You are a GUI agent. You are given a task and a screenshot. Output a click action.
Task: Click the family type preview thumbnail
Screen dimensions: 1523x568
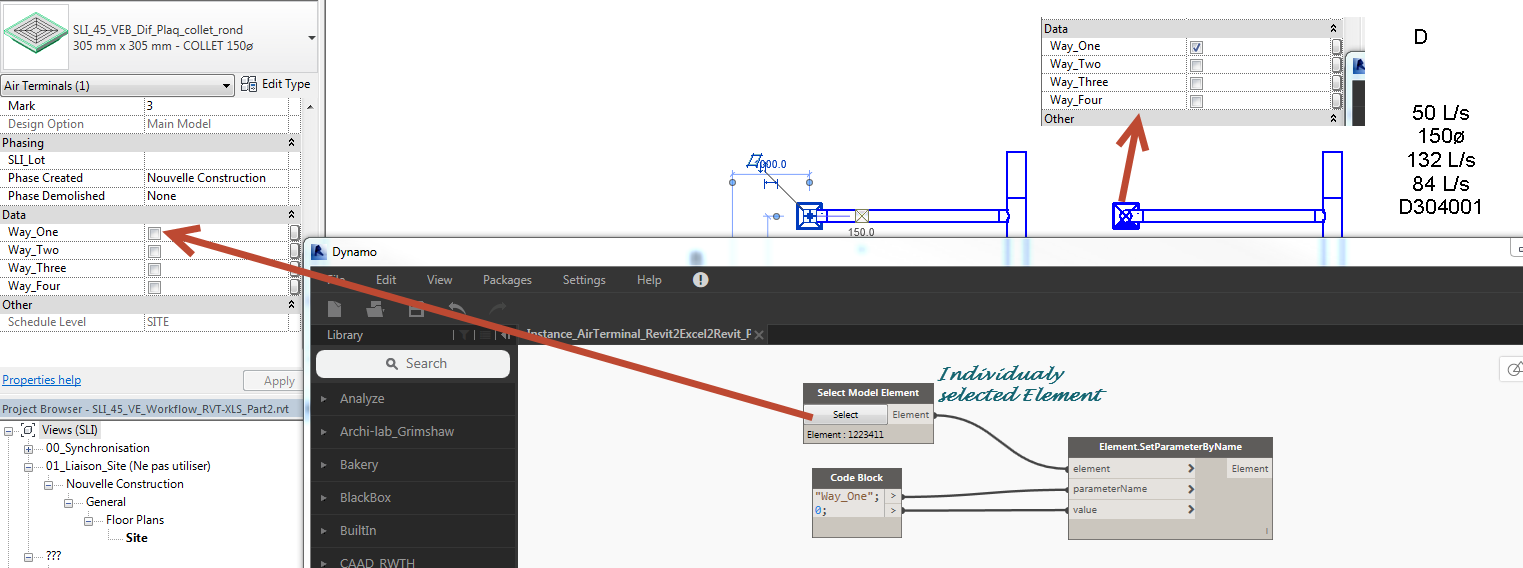35,38
